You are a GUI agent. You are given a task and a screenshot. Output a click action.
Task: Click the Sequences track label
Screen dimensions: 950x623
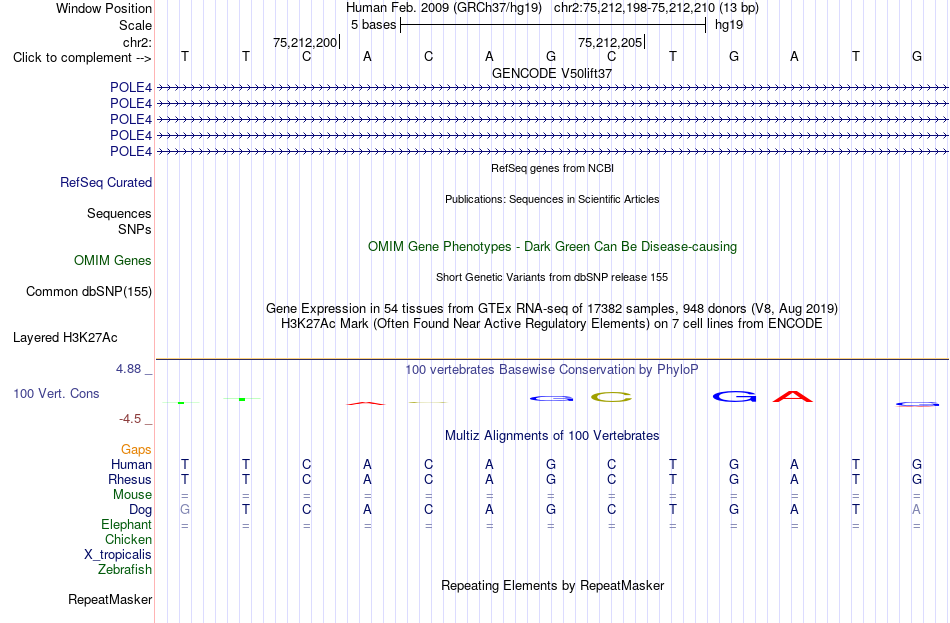(x=119, y=213)
